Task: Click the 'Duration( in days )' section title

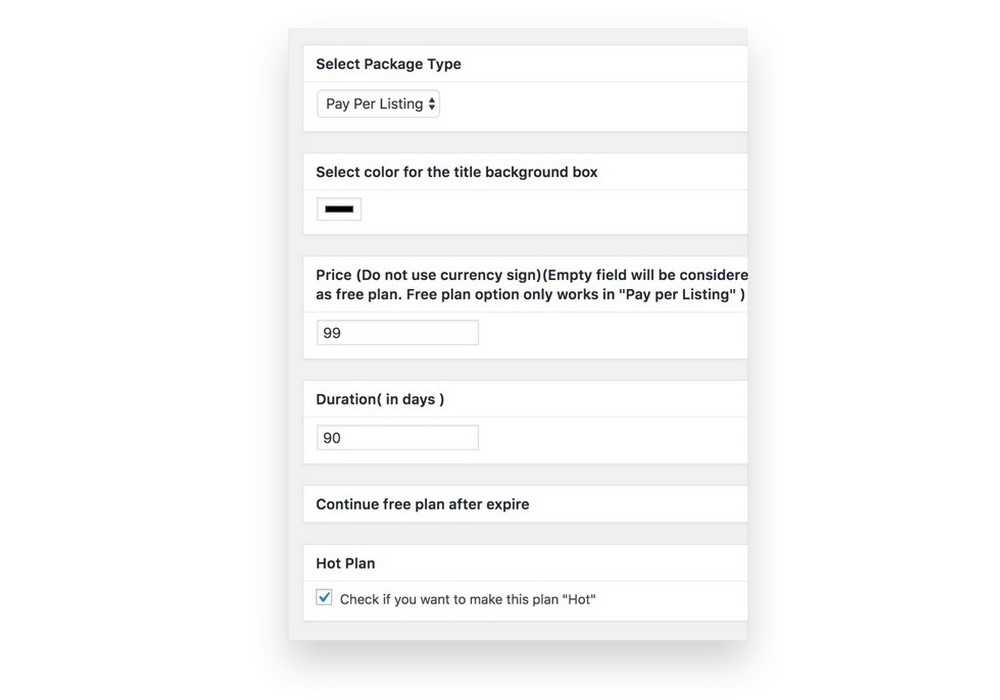Action: 380,399
